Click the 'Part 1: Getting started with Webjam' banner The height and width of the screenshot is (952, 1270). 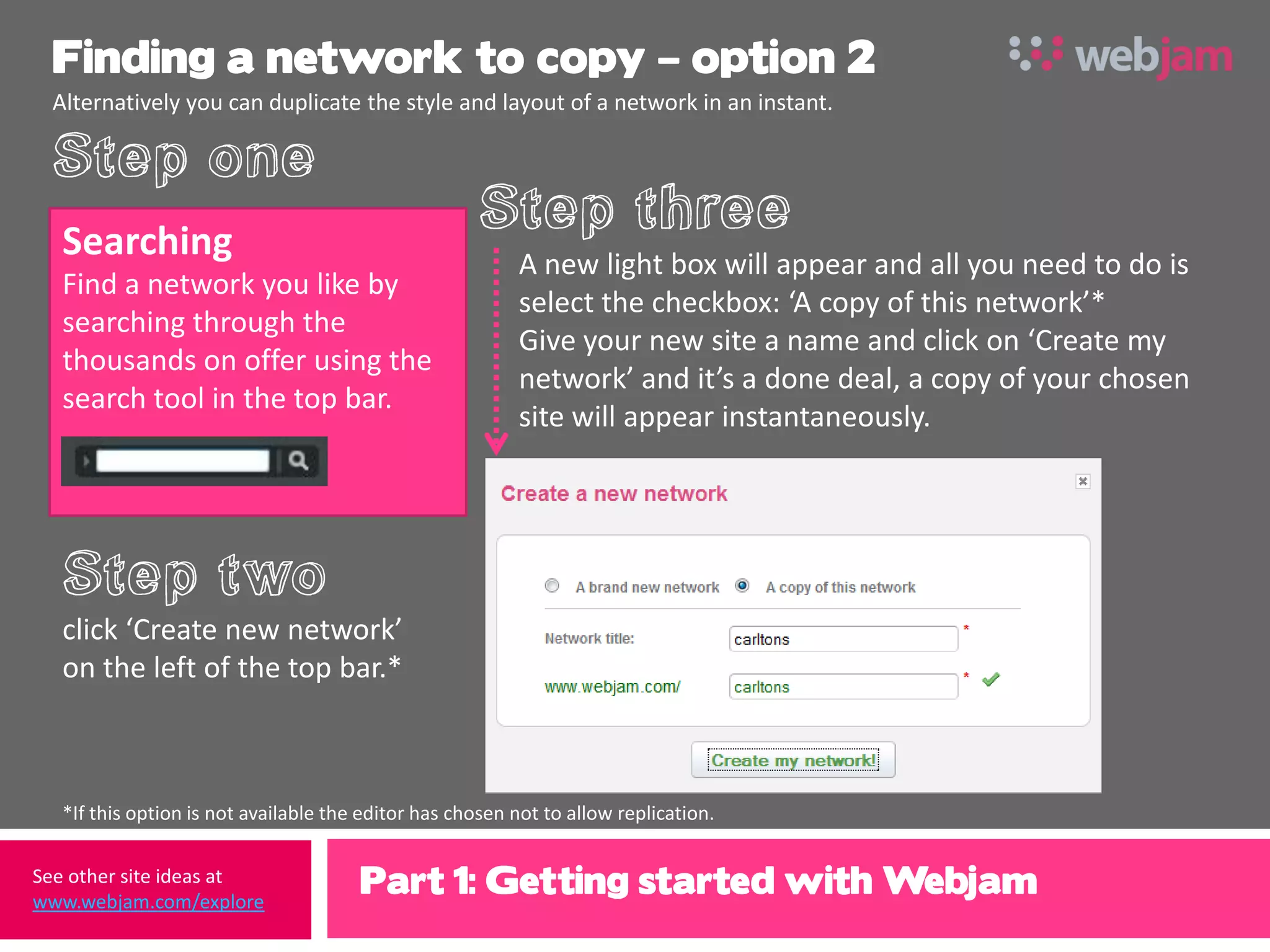[x=698, y=881]
